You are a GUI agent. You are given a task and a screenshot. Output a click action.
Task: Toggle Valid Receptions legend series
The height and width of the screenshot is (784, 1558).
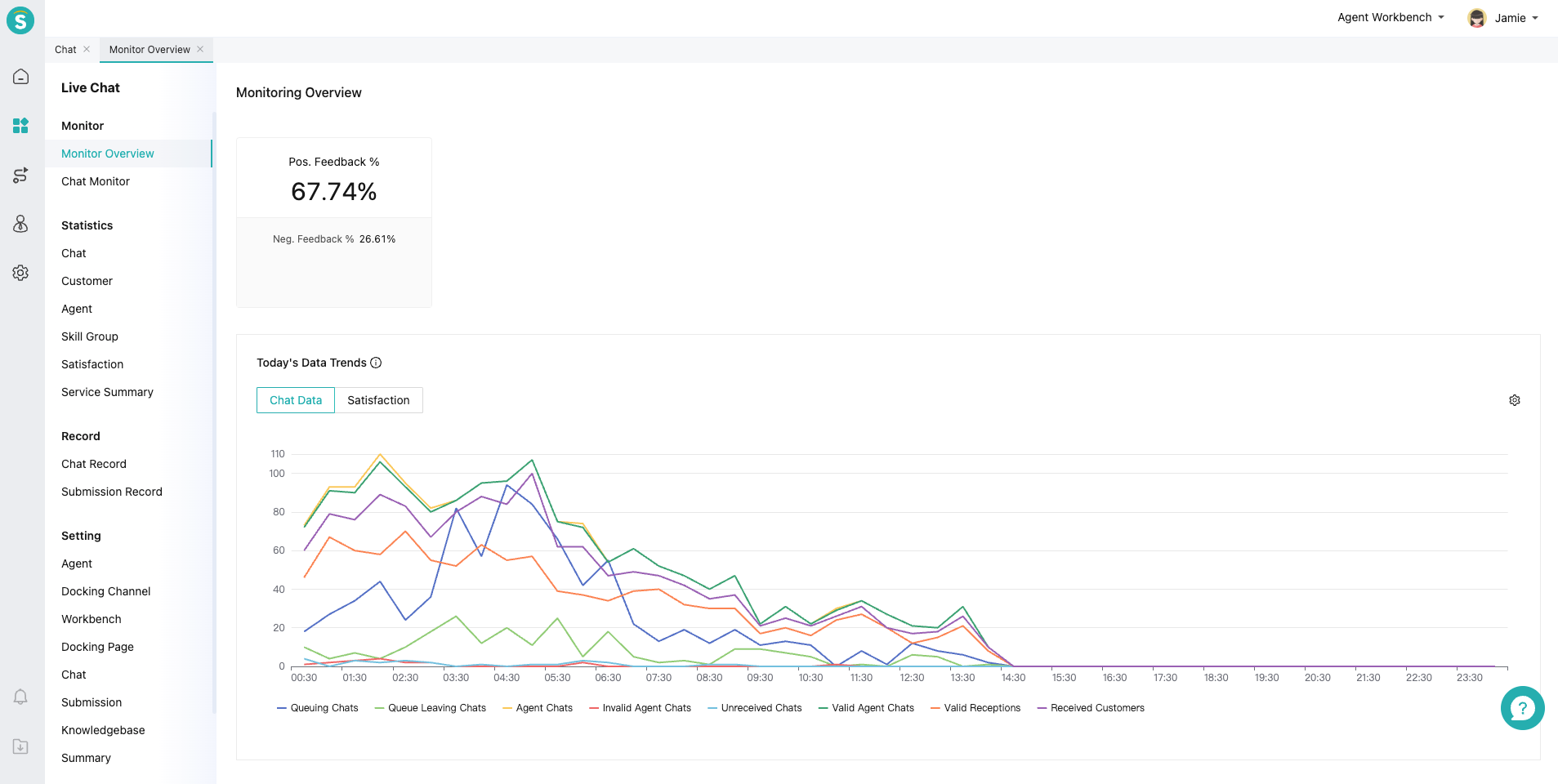pyautogui.click(x=975, y=708)
